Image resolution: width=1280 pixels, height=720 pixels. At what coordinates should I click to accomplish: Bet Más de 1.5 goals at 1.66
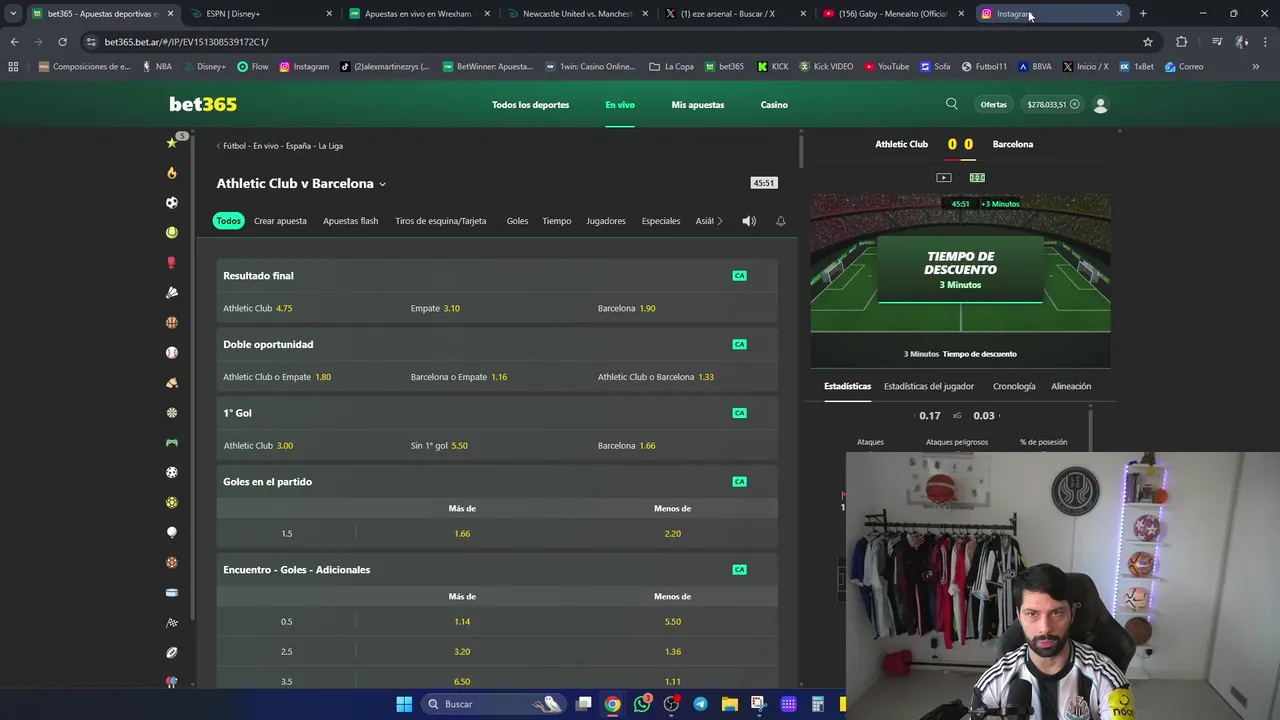coord(462,534)
